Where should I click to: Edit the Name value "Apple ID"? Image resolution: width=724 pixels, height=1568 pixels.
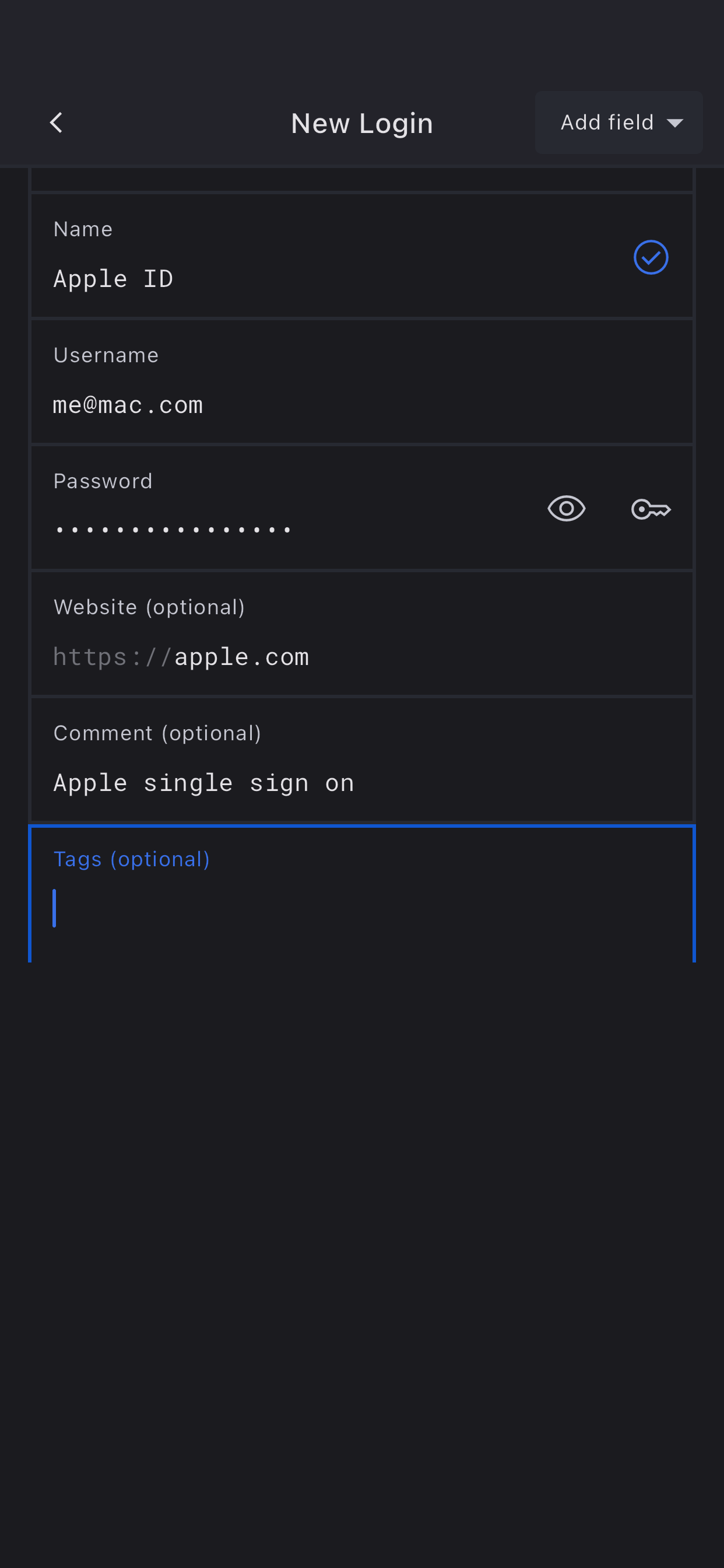(114, 279)
